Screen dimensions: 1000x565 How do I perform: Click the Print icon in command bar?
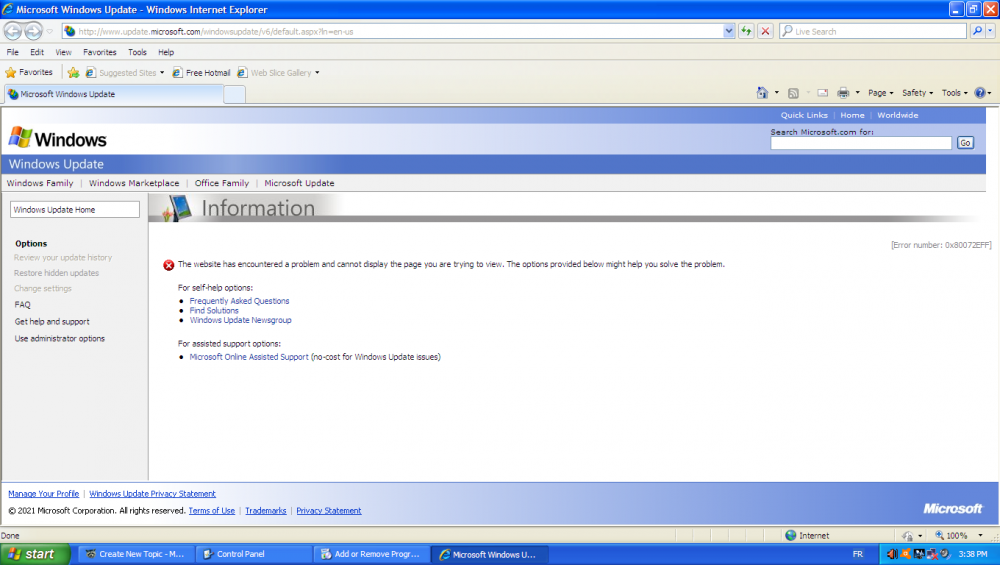[x=843, y=93]
